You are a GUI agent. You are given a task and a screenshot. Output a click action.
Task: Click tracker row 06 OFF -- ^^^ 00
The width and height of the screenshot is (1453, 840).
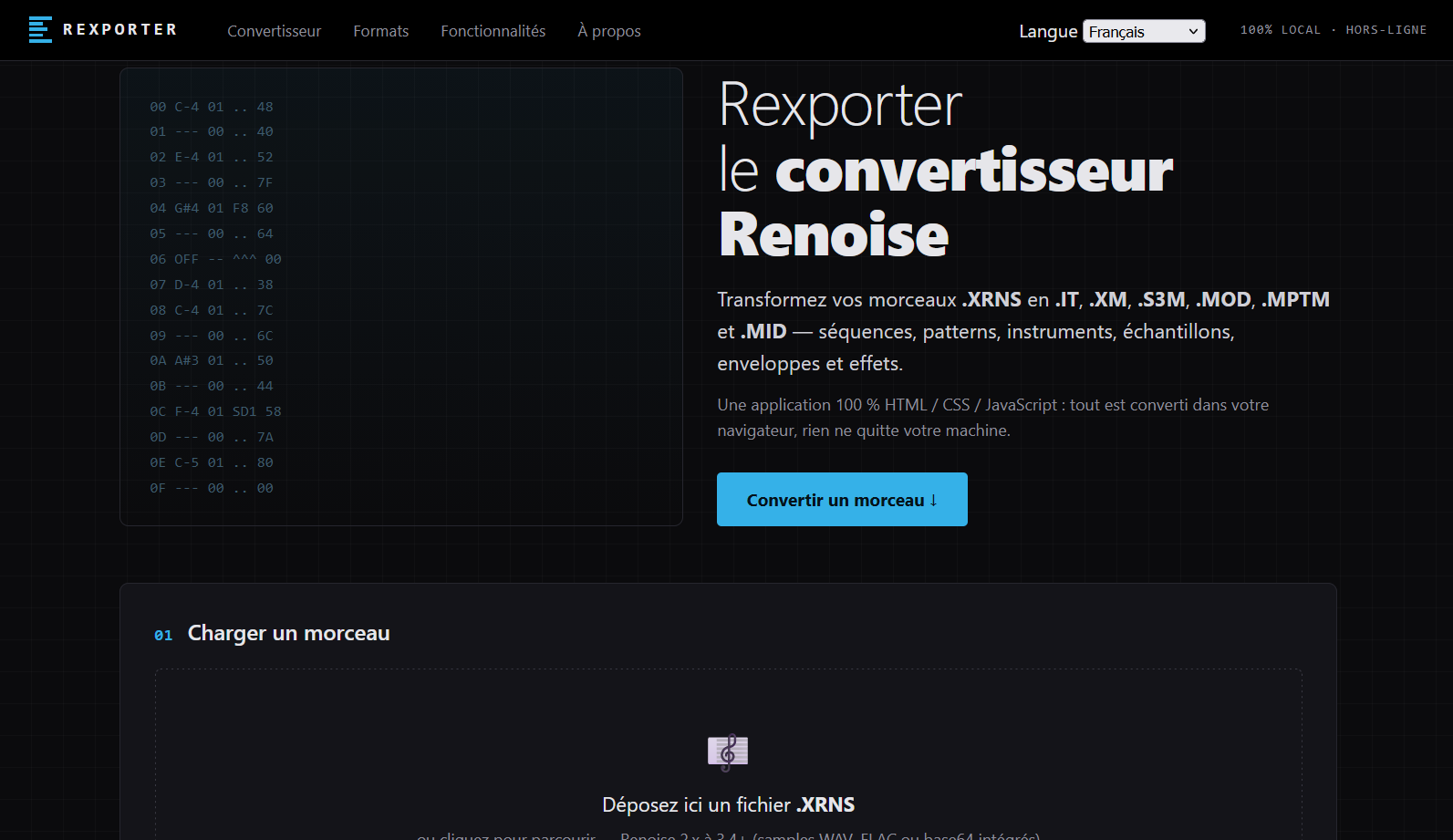click(x=215, y=259)
